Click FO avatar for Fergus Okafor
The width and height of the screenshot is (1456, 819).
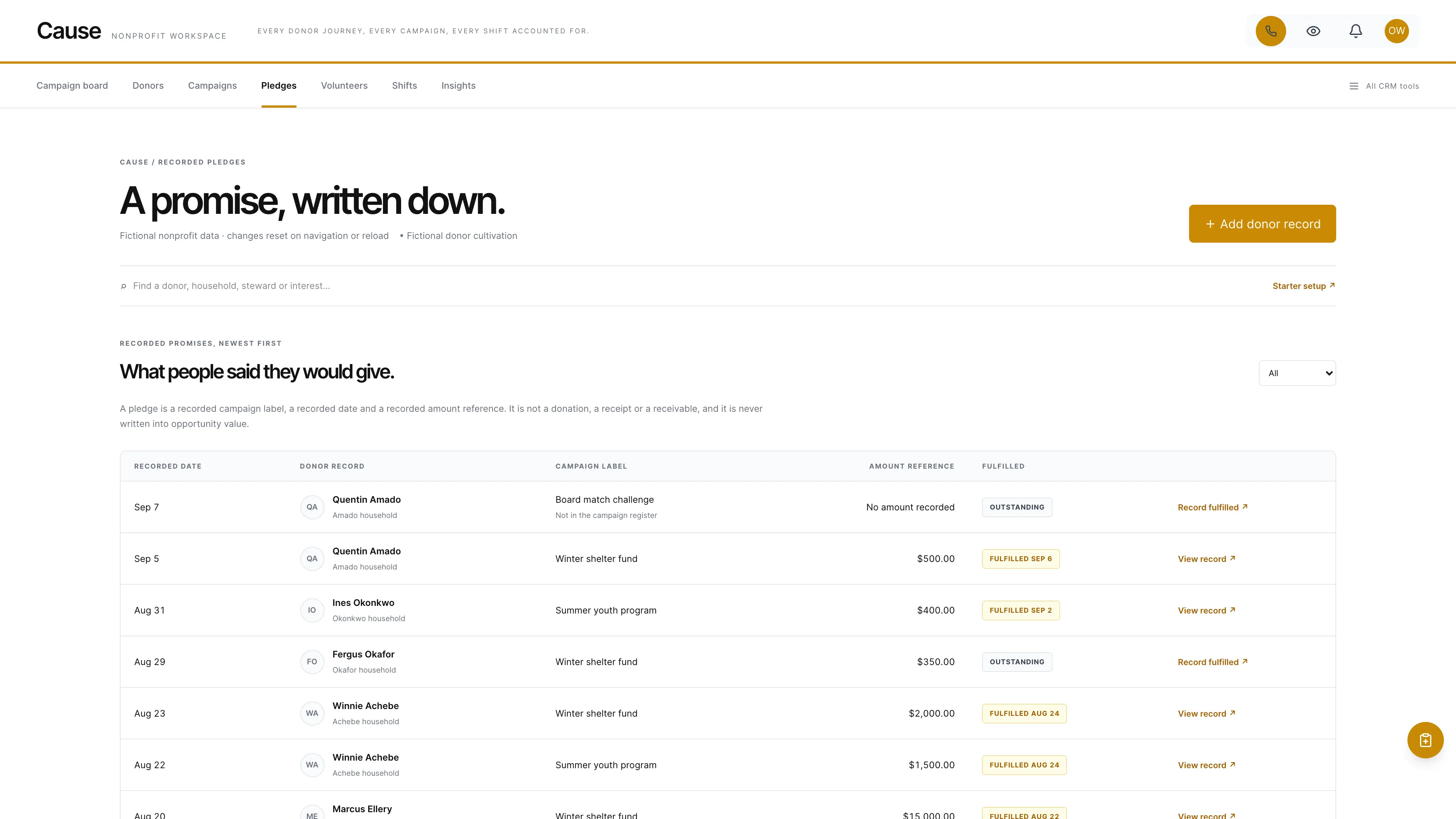[x=312, y=662]
